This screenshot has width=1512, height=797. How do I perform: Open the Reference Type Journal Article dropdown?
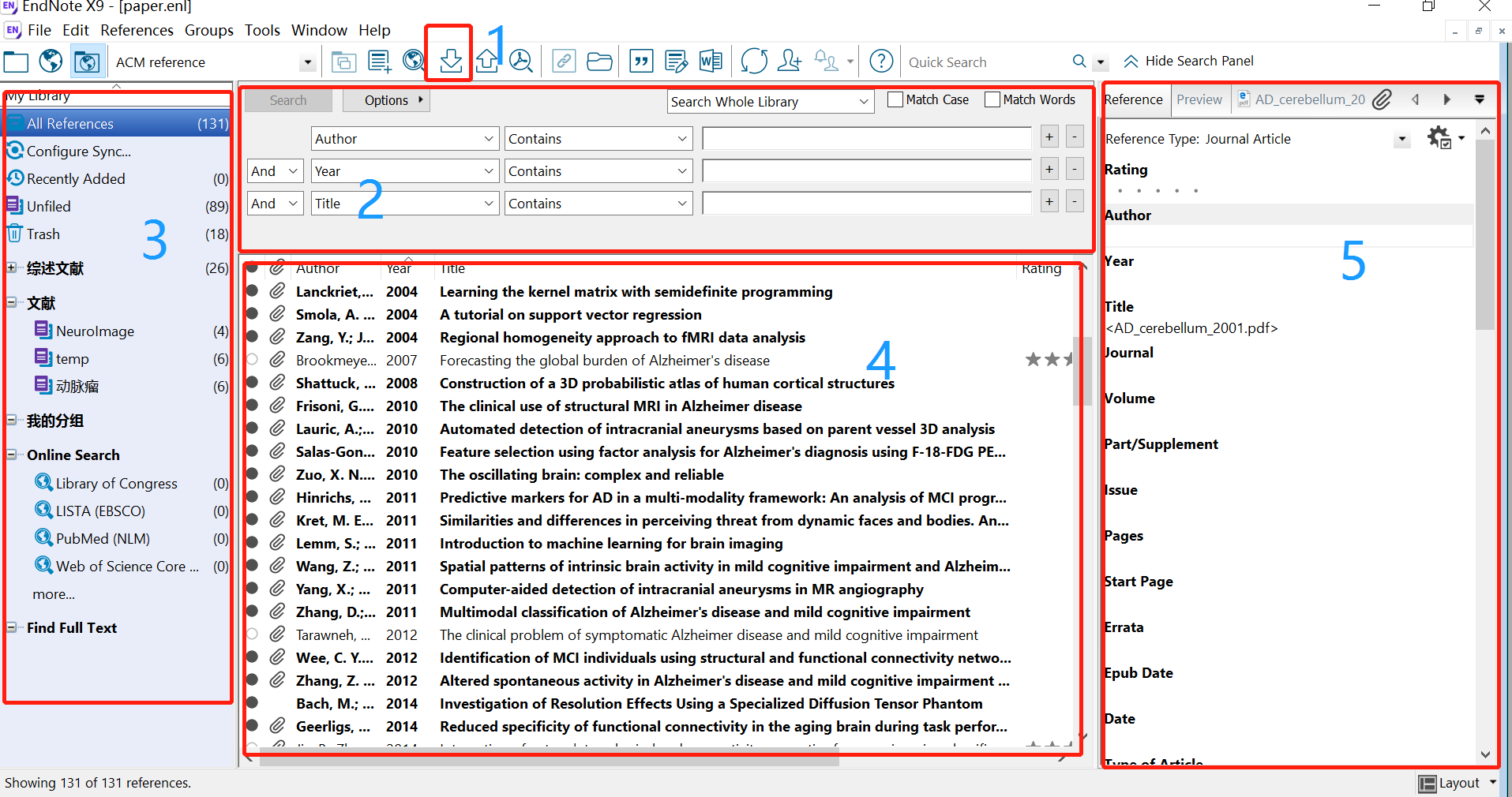pyautogui.click(x=1401, y=139)
